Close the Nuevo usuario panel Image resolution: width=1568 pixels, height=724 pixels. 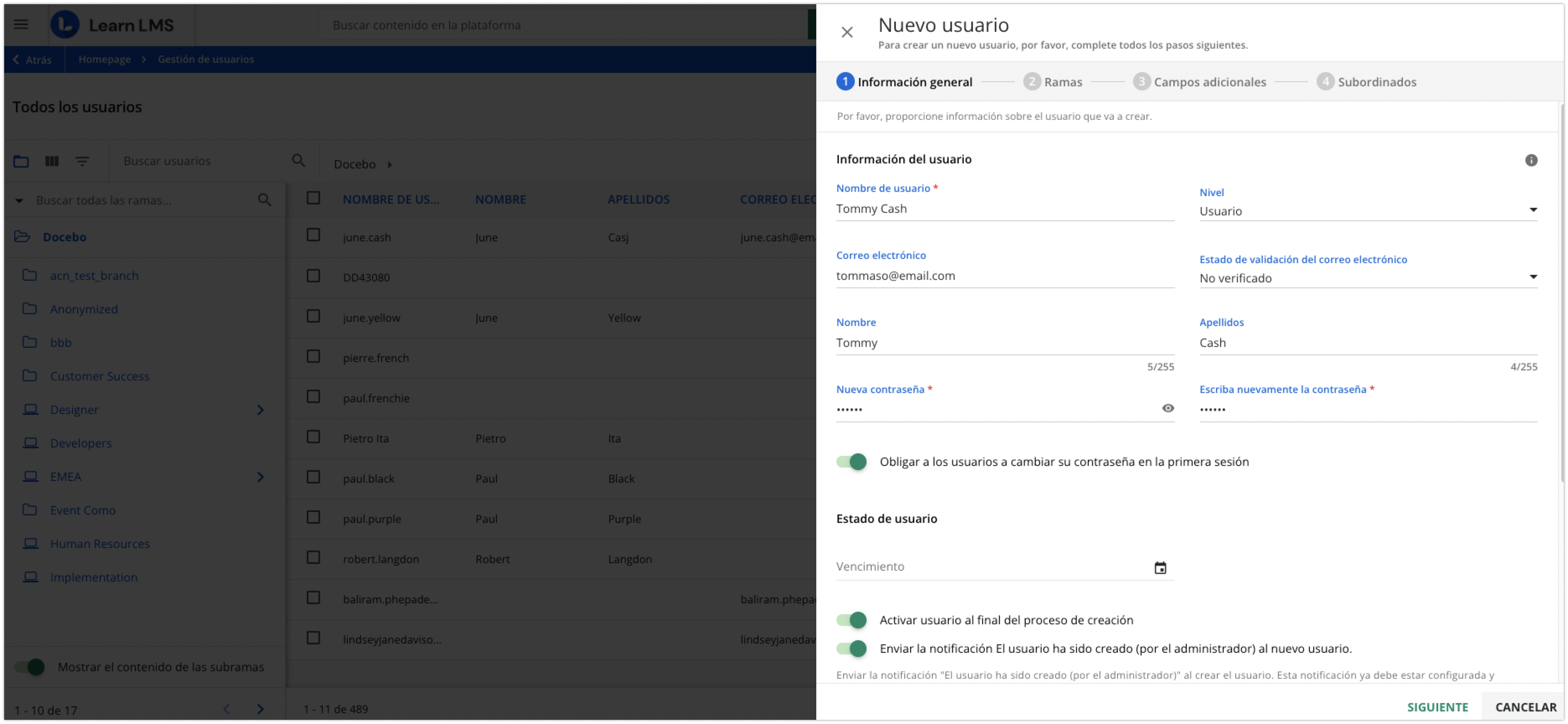[847, 32]
